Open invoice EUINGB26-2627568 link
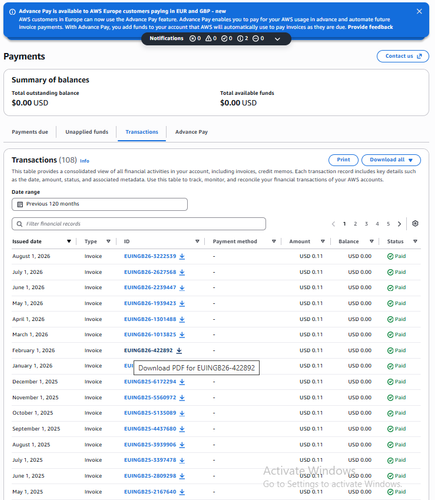Image resolution: width=435 pixels, height=500 pixels. 150,272
